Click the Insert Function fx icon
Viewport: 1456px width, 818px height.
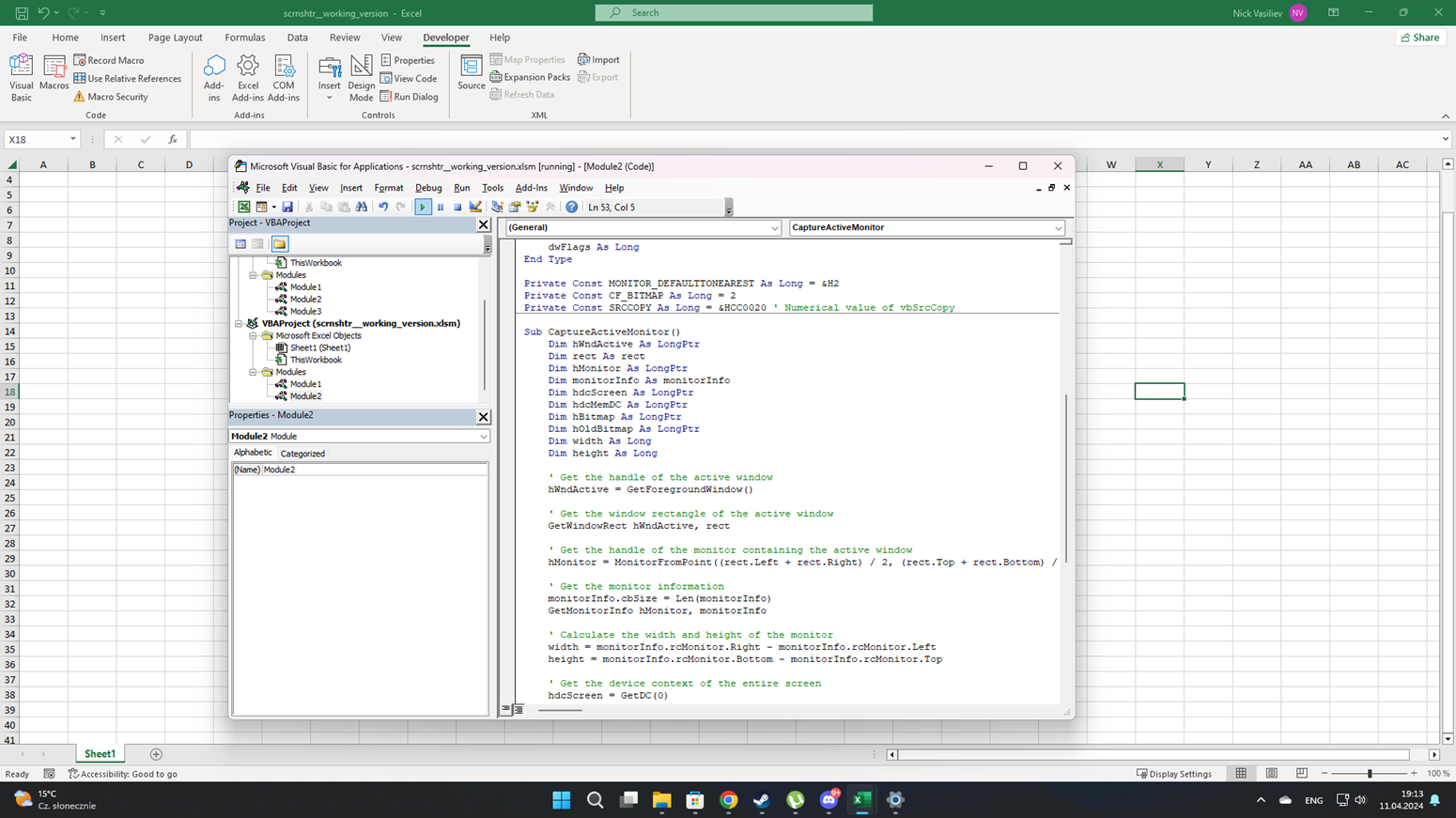pos(173,139)
